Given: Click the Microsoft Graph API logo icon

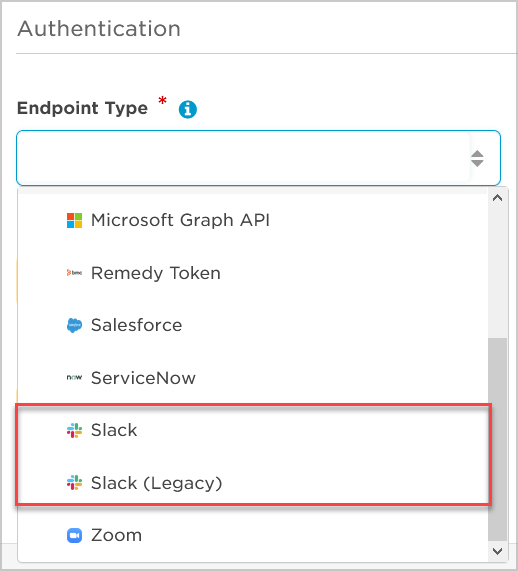Looking at the screenshot, I should (74, 220).
